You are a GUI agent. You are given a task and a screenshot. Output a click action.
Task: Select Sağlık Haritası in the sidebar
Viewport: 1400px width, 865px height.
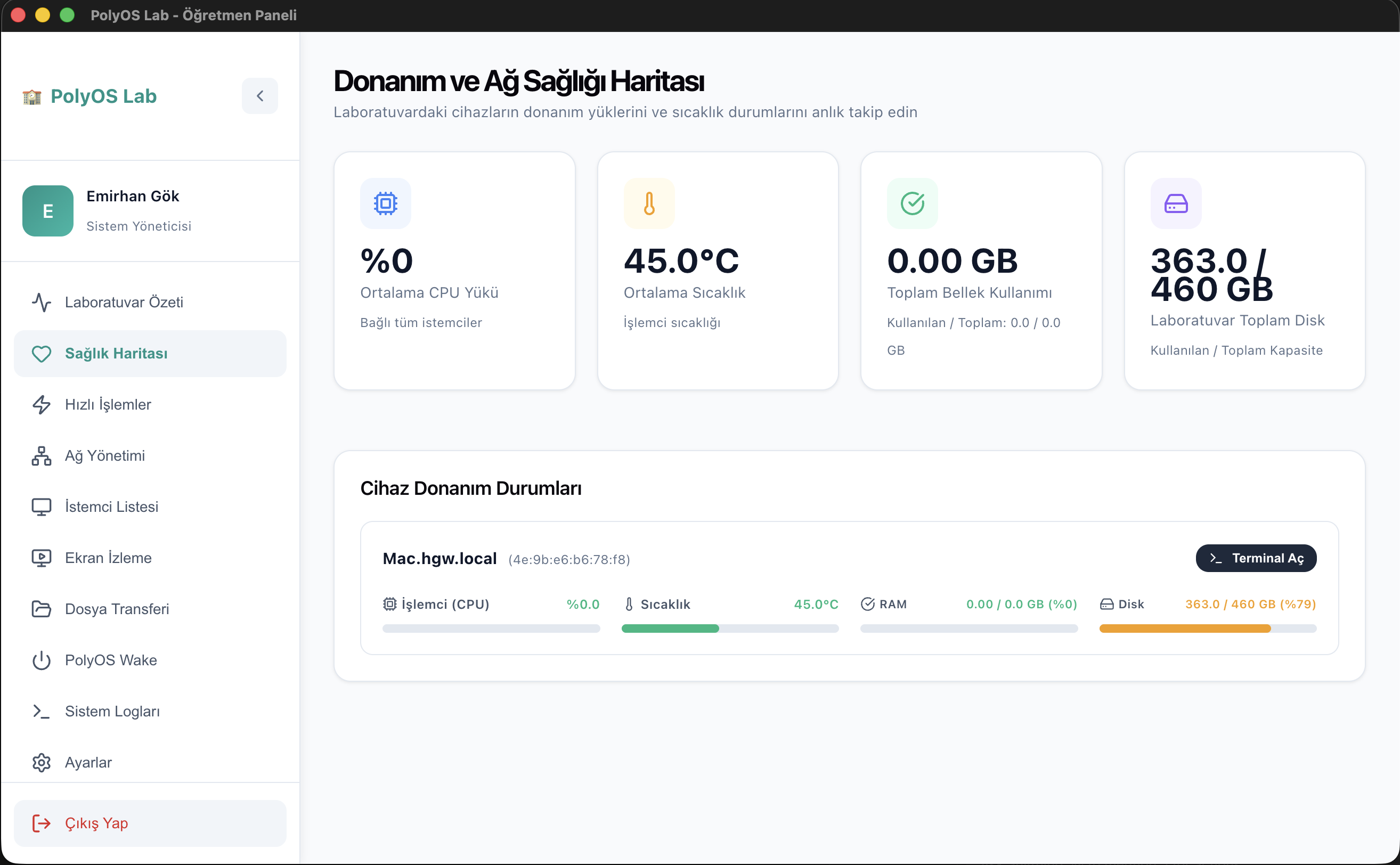[x=150, y=354]
